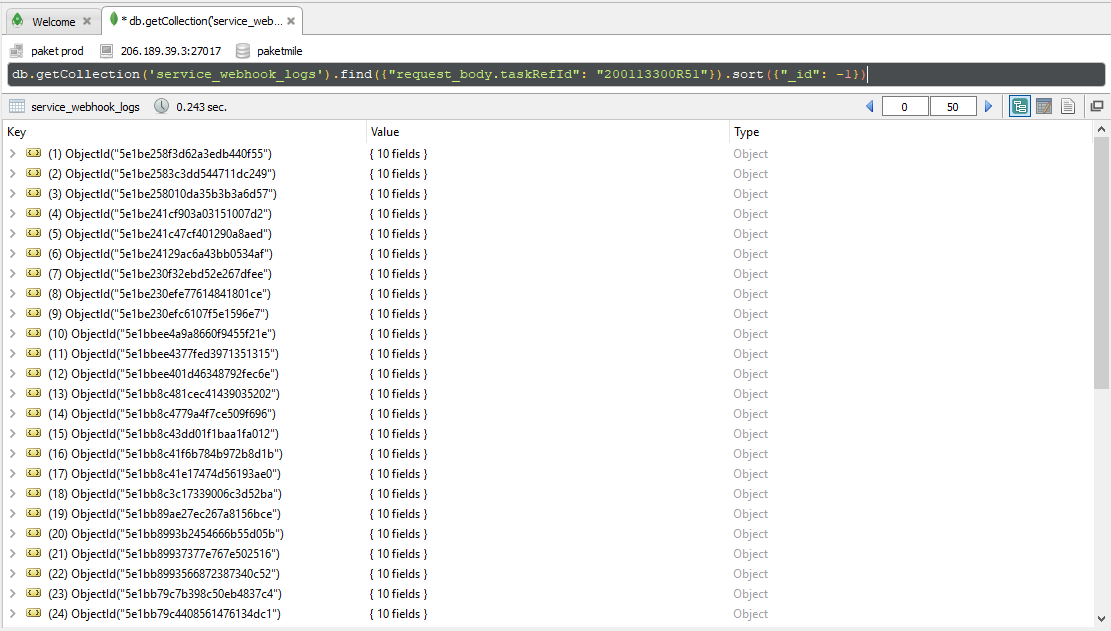Expand document (6) ObjectId 5e1be24129ac6a43bb0534af
Viewport: 1111px width, 631px height.
(x=13, y=254)
